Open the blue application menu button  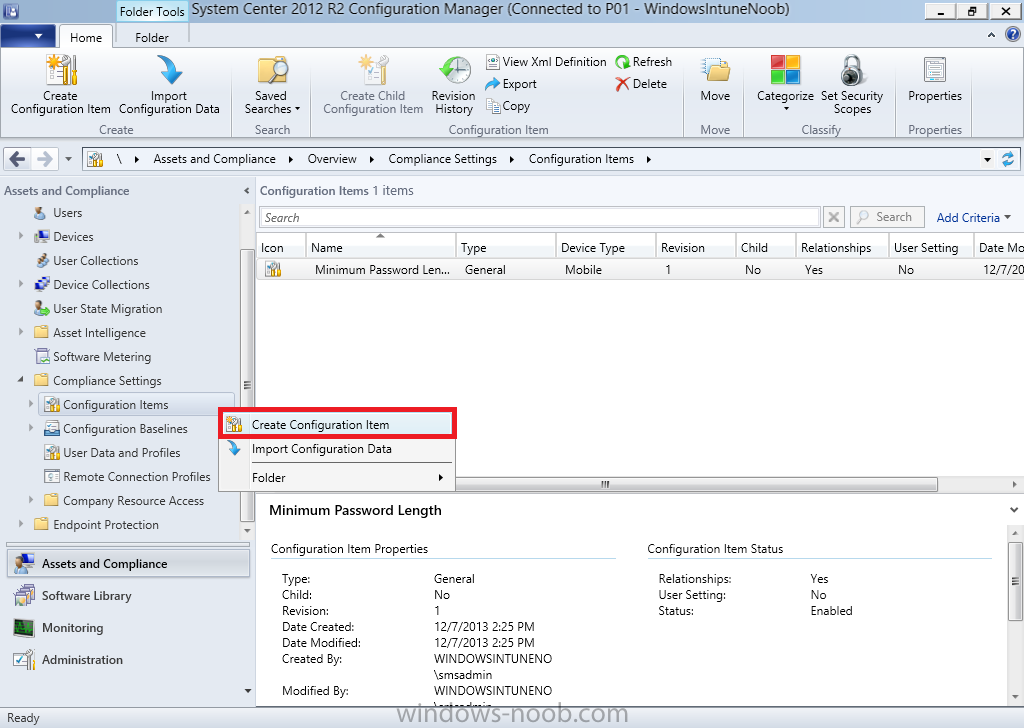[27, 36]
